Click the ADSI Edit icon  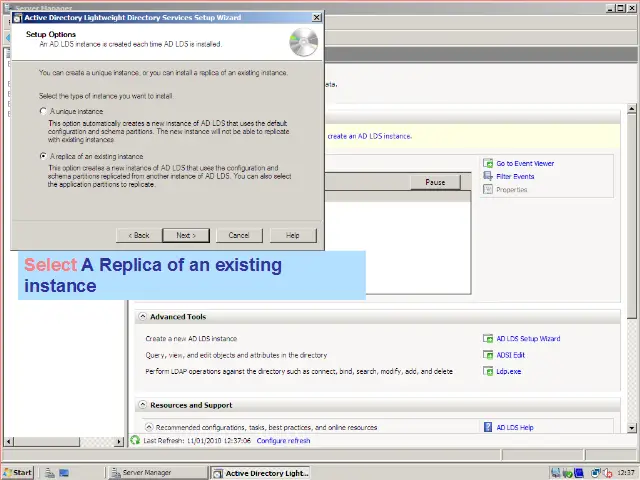tap(488, 355)
